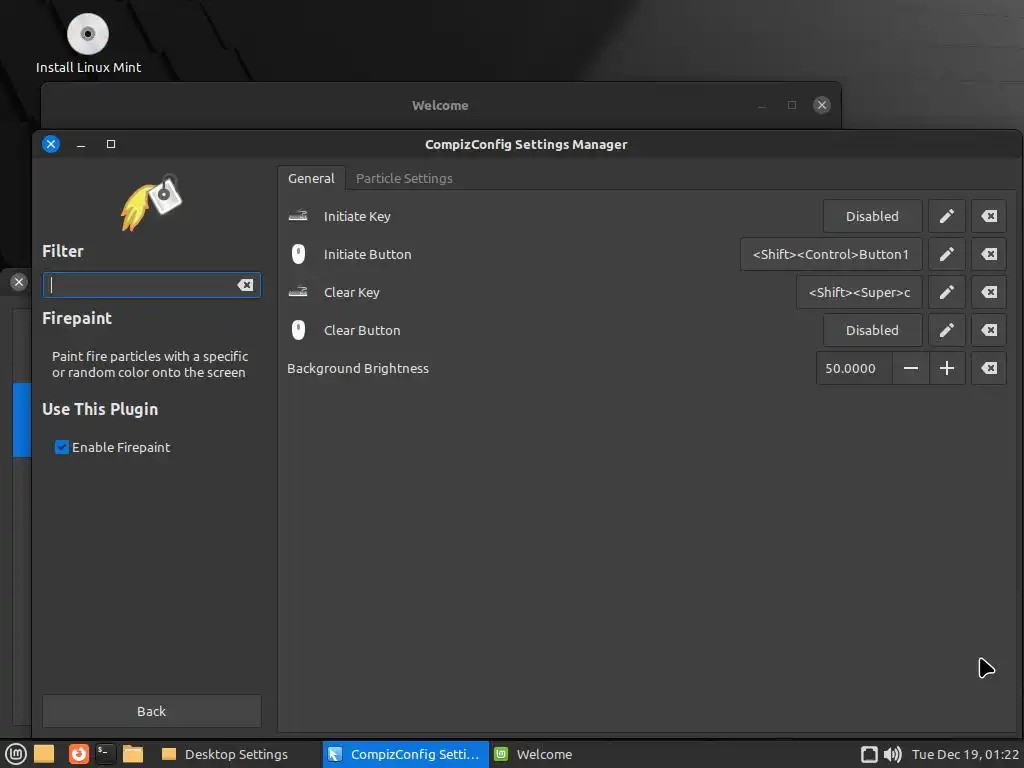This screenshot has height=768, width=1024.
Task: Click the keyboard icon beside Clear Key
Action: coord(298,292)
